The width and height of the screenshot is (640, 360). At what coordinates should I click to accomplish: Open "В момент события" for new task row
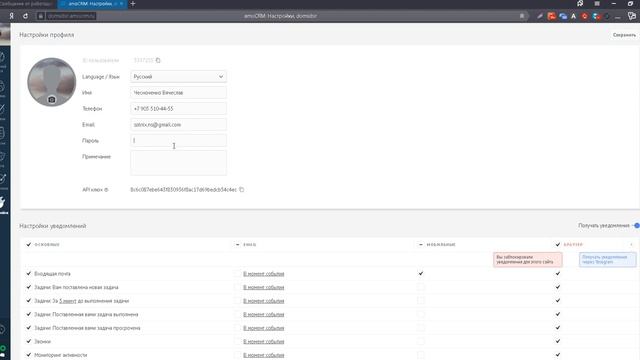[x=264, y=287]
